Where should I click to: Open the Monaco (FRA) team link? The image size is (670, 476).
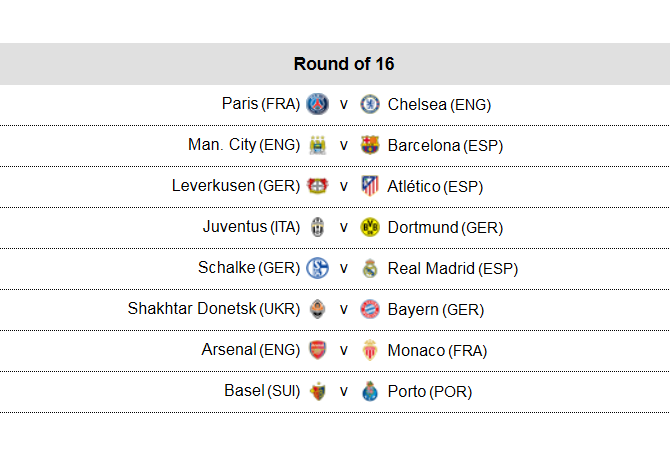tap(437, 351)
